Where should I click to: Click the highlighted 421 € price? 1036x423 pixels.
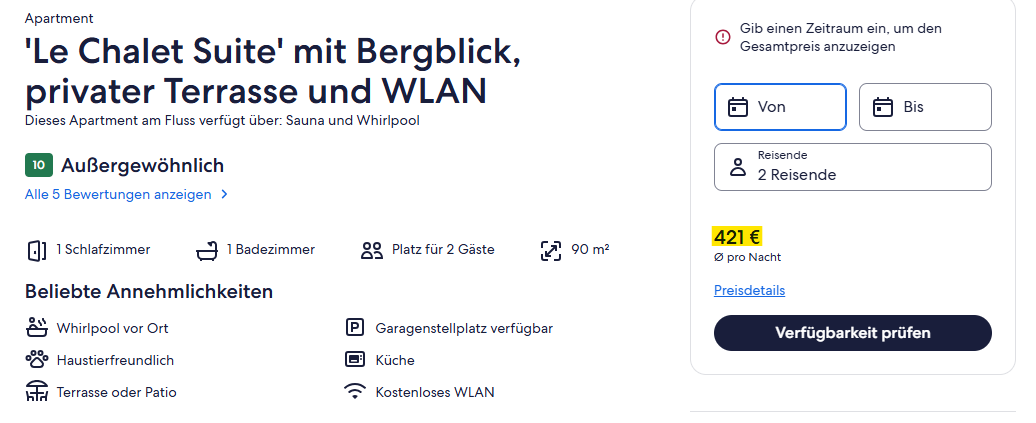(738, 237)
